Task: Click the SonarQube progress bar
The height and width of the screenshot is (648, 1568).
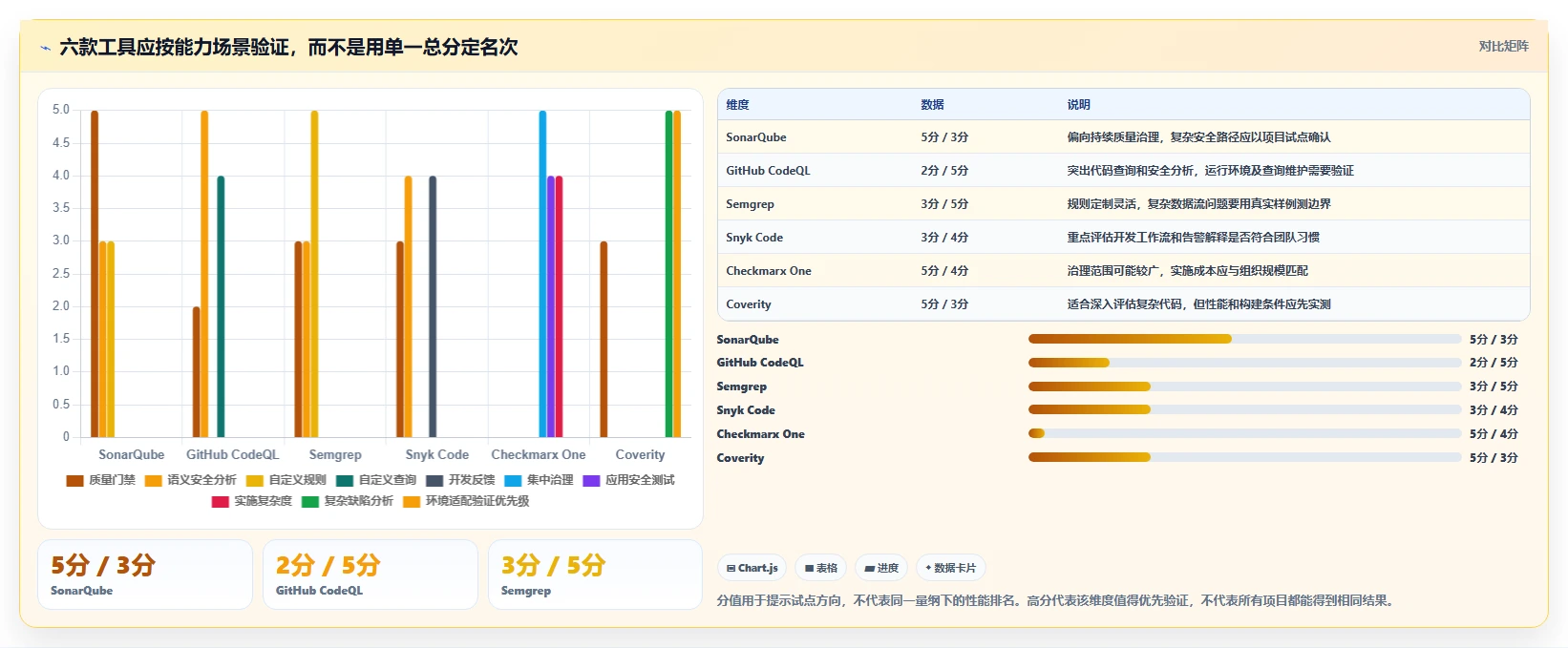Action: [x=1244, y=339]
